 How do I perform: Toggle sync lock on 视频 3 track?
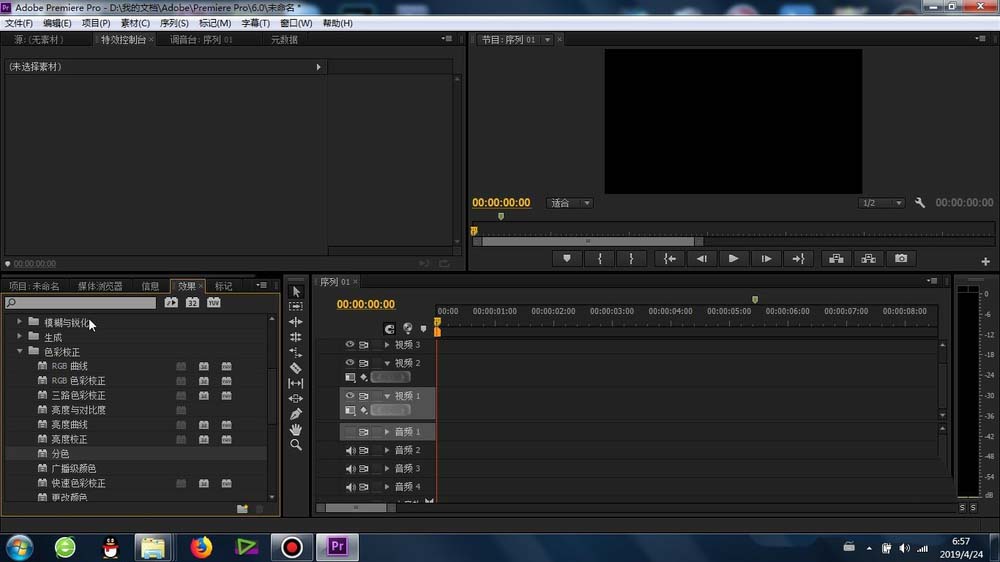(364, 344)
